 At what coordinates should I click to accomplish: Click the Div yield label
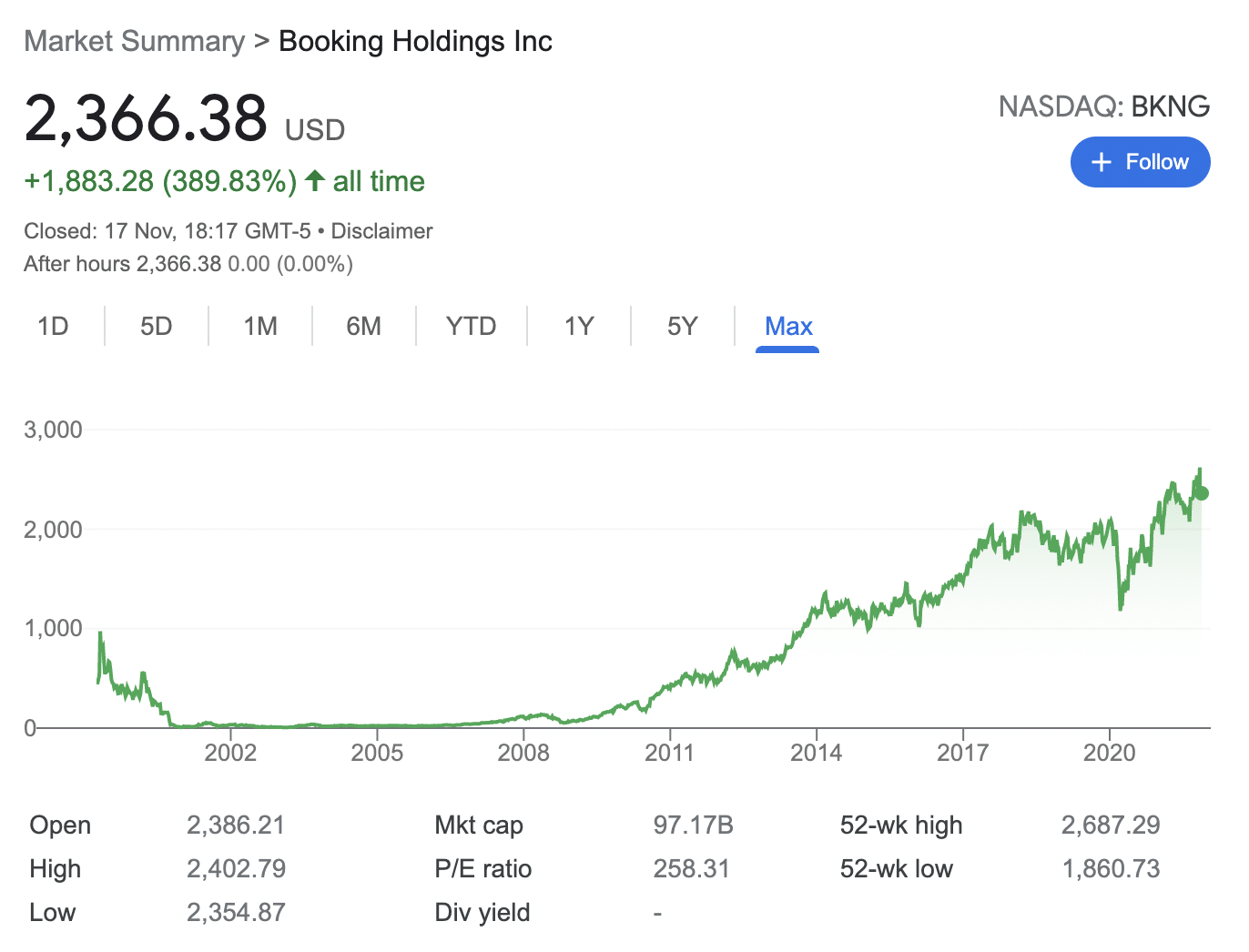coord(482,913)
